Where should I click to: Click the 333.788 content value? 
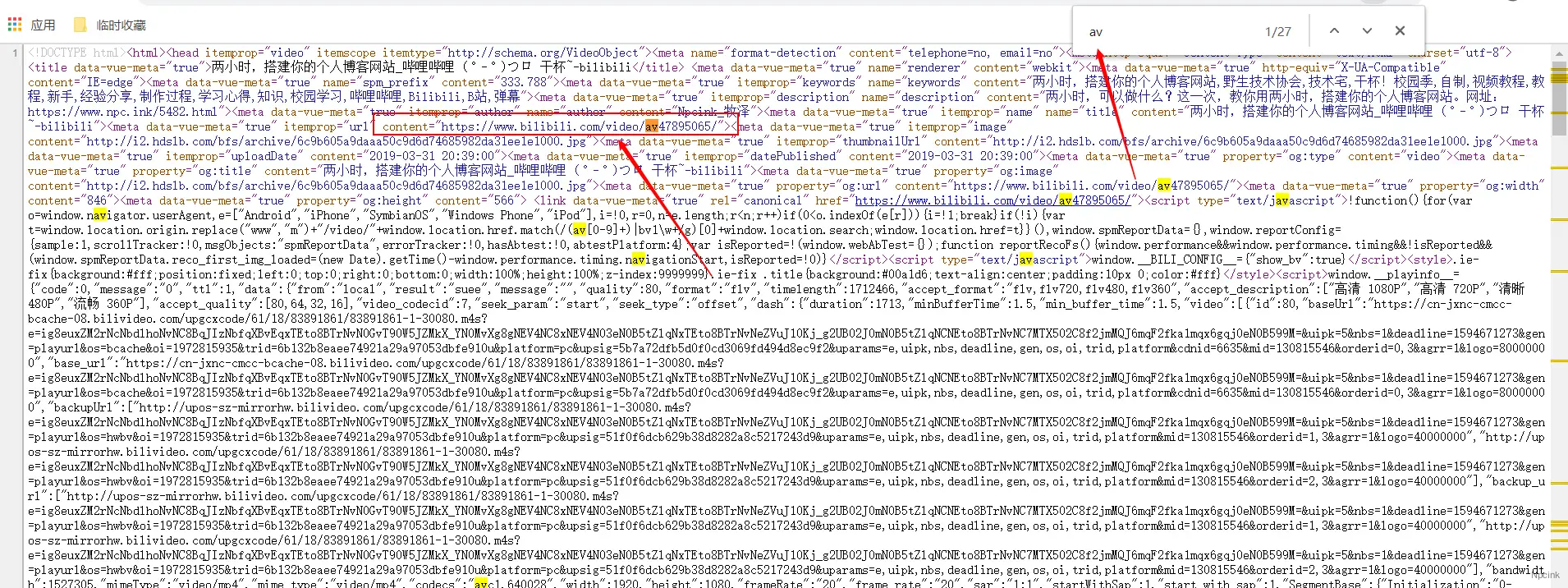click(524, 82)
